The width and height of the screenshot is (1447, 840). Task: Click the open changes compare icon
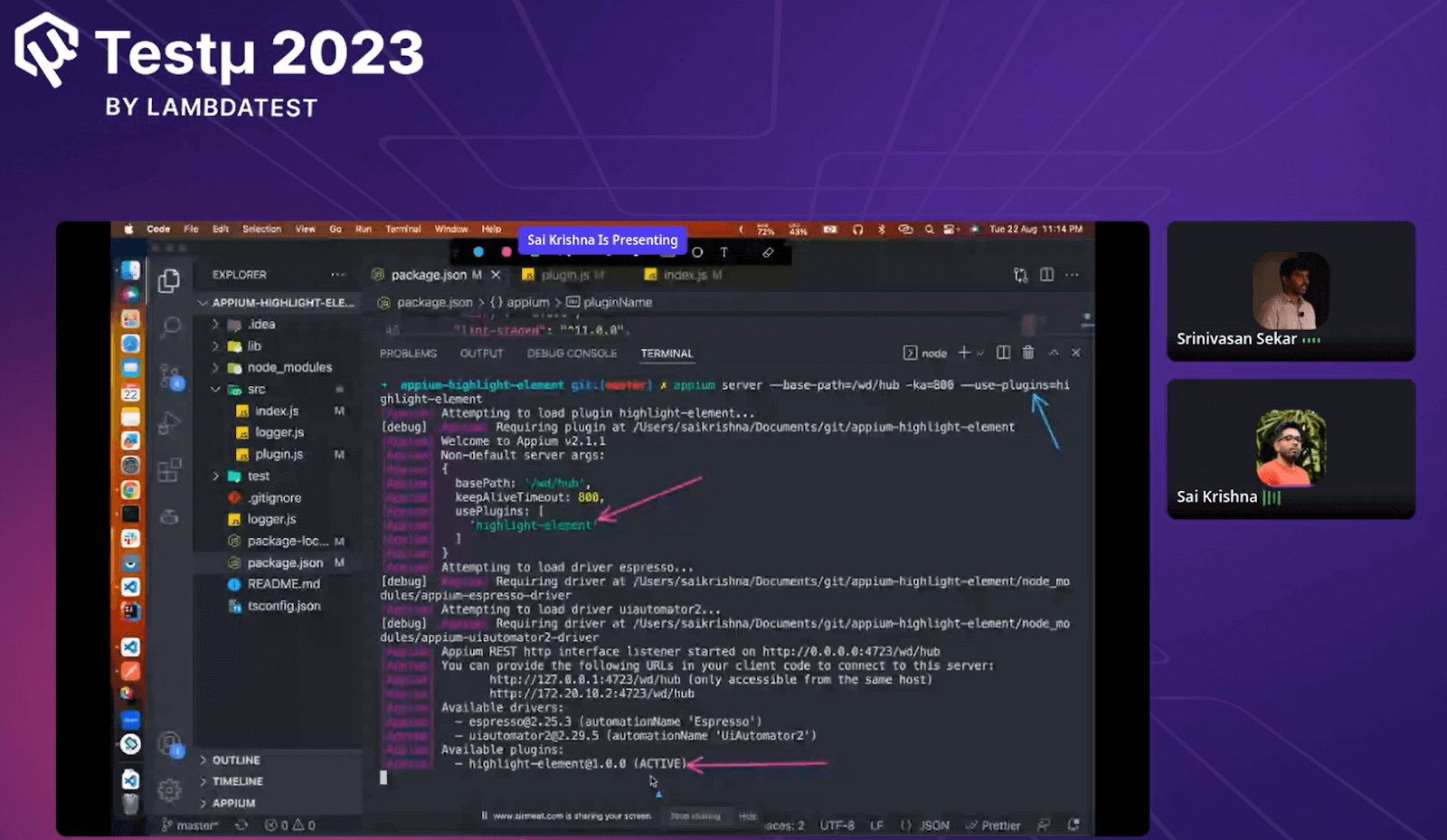point(1020,275)
